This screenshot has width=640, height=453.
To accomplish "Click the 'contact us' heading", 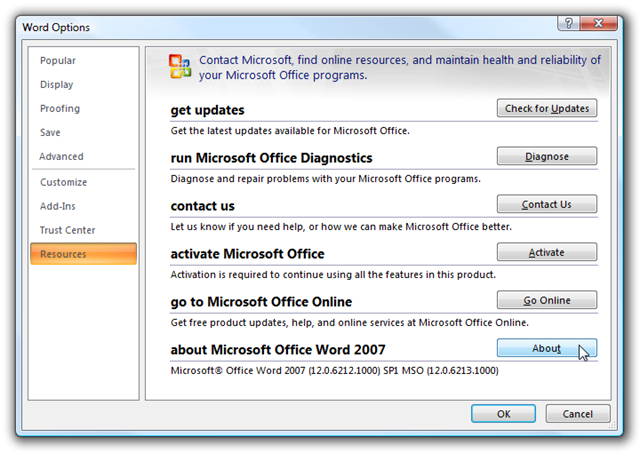I will [x=202, y=206].
